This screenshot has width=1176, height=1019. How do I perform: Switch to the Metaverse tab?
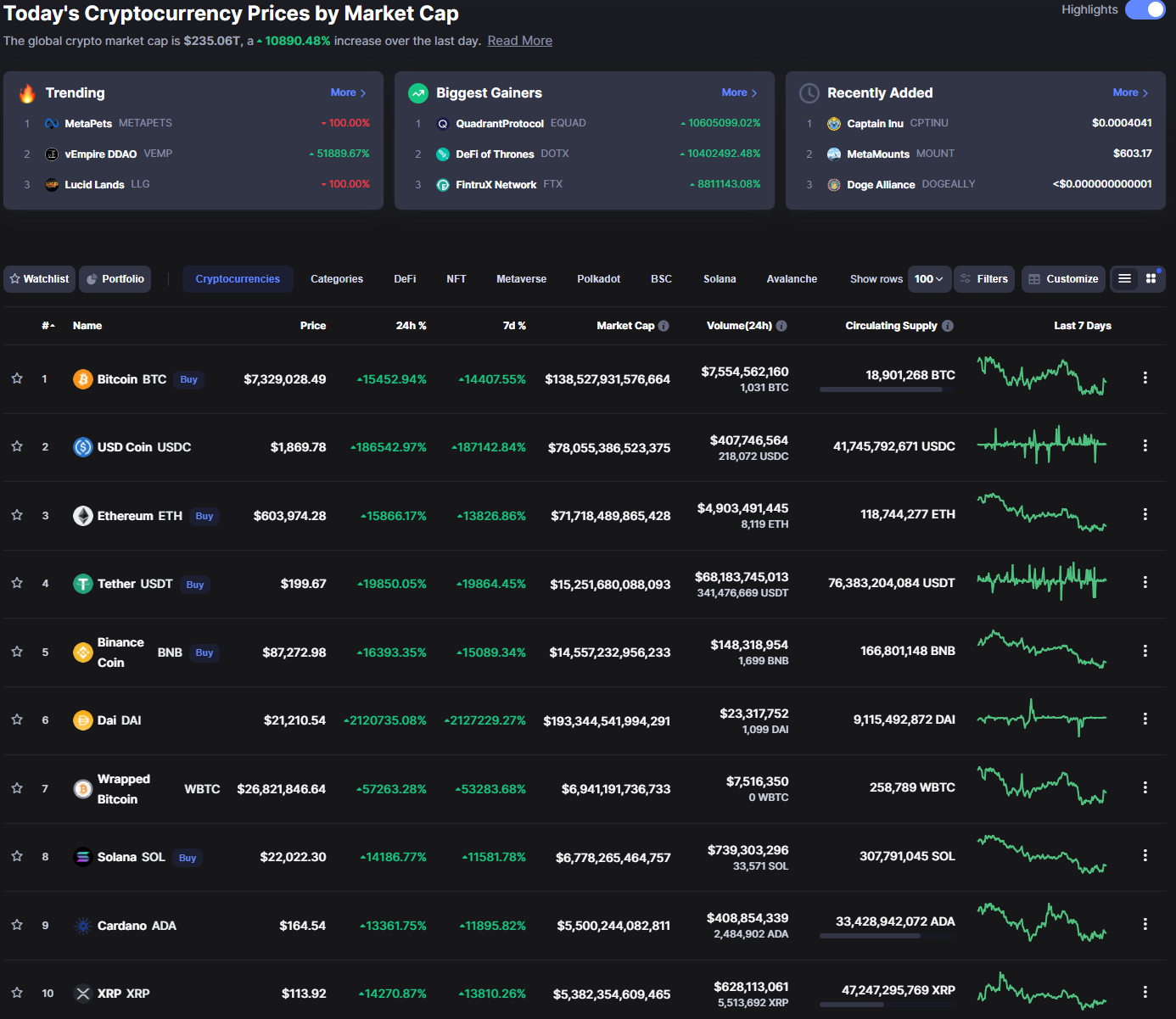(x=521, y=279)
